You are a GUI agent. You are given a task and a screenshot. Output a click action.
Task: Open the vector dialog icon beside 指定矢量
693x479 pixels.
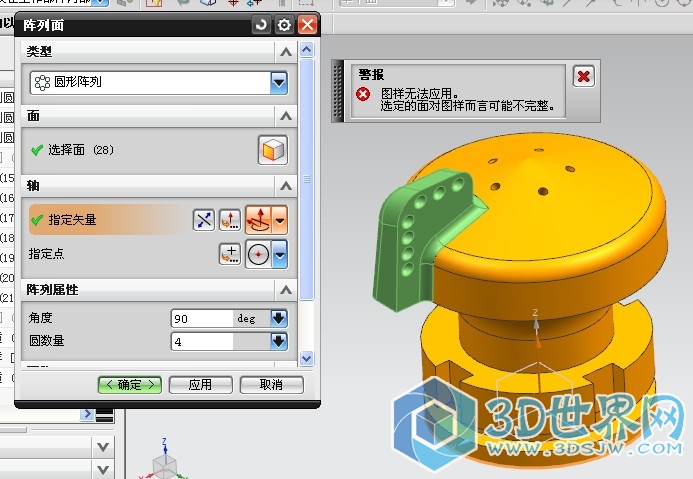[230, 220]
